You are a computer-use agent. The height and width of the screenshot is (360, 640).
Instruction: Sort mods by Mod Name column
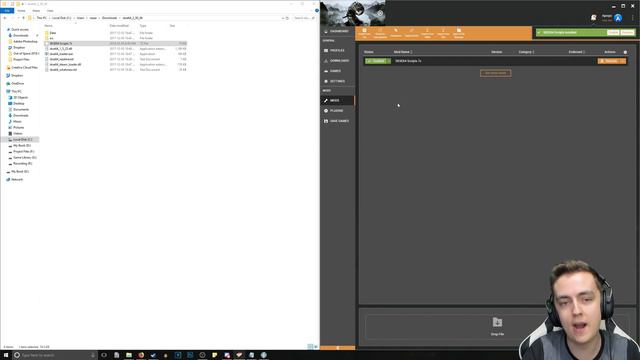403,52
